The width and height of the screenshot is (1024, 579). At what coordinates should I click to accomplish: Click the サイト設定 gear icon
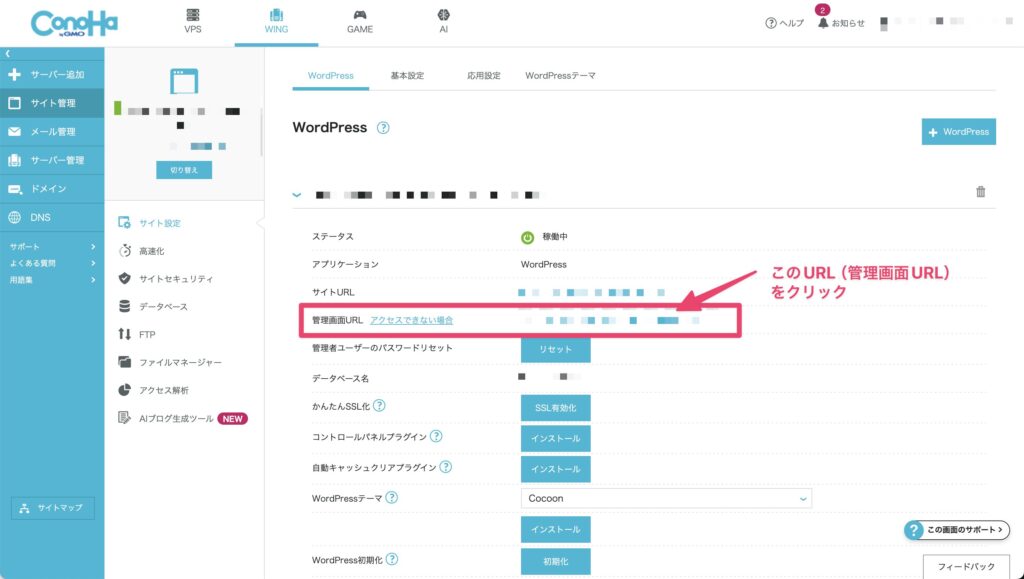pos(124,223)
